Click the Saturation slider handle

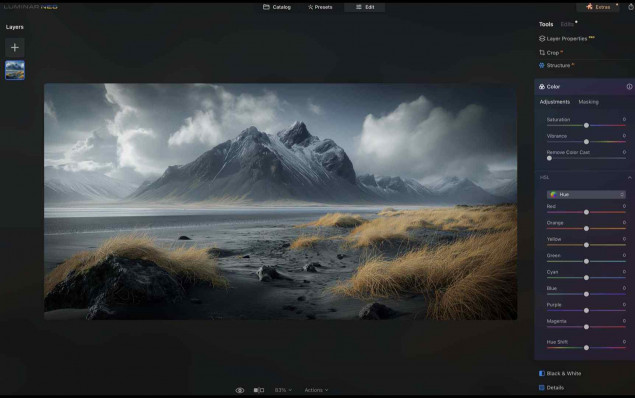click(586, 126)
